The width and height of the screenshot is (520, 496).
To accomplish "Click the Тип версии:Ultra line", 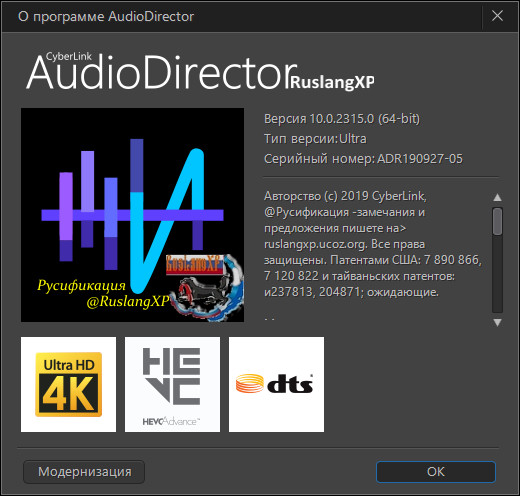I will click(315, 138).
